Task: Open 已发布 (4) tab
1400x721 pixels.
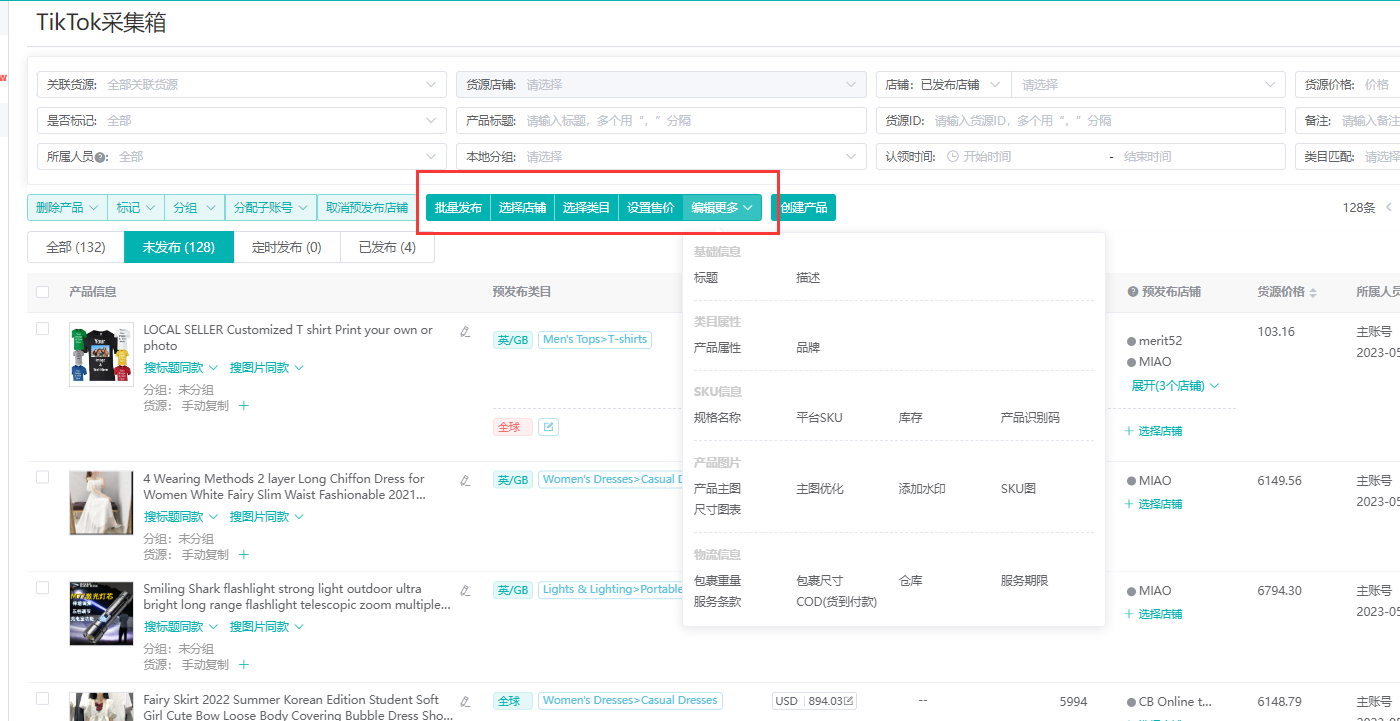Action: pyautogui.click(x=387, y=247)
